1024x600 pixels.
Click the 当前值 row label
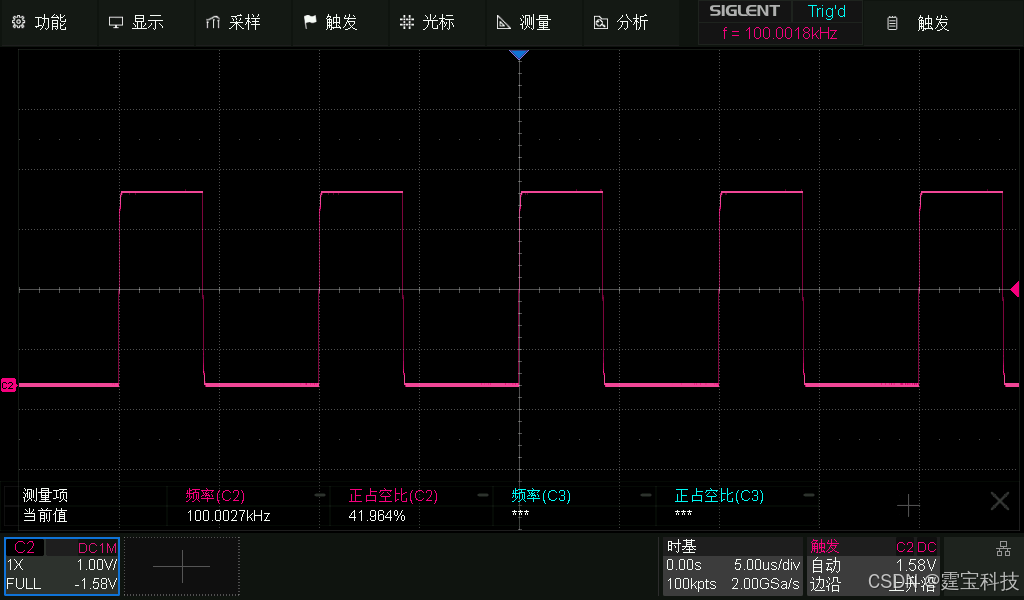(x=45, y=516)
